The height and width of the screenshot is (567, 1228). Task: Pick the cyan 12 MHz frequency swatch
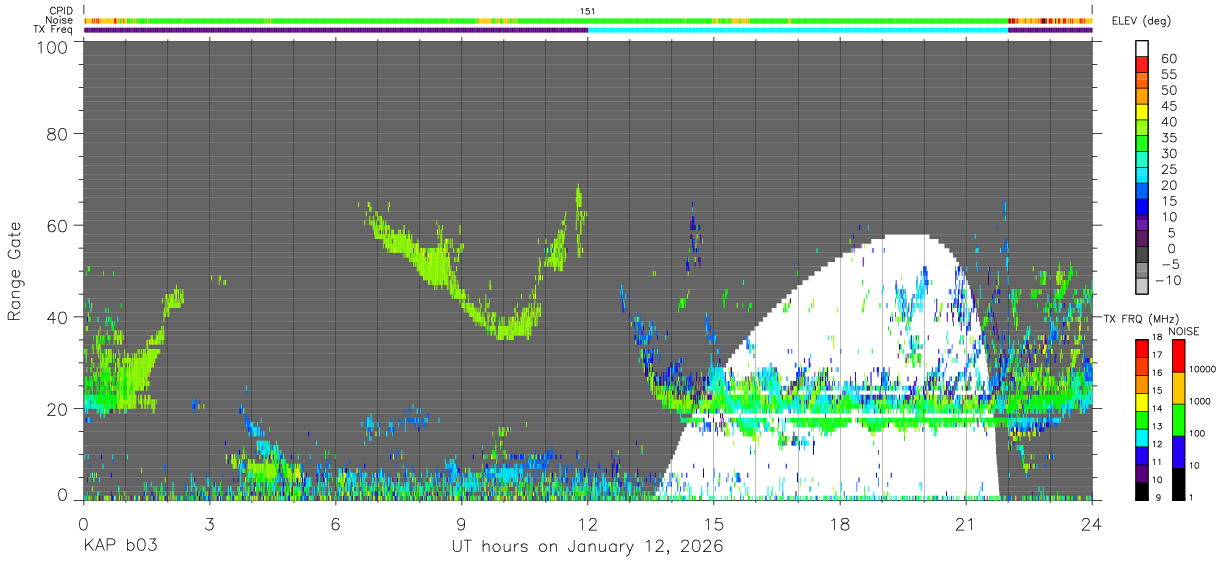(1142, 436)
